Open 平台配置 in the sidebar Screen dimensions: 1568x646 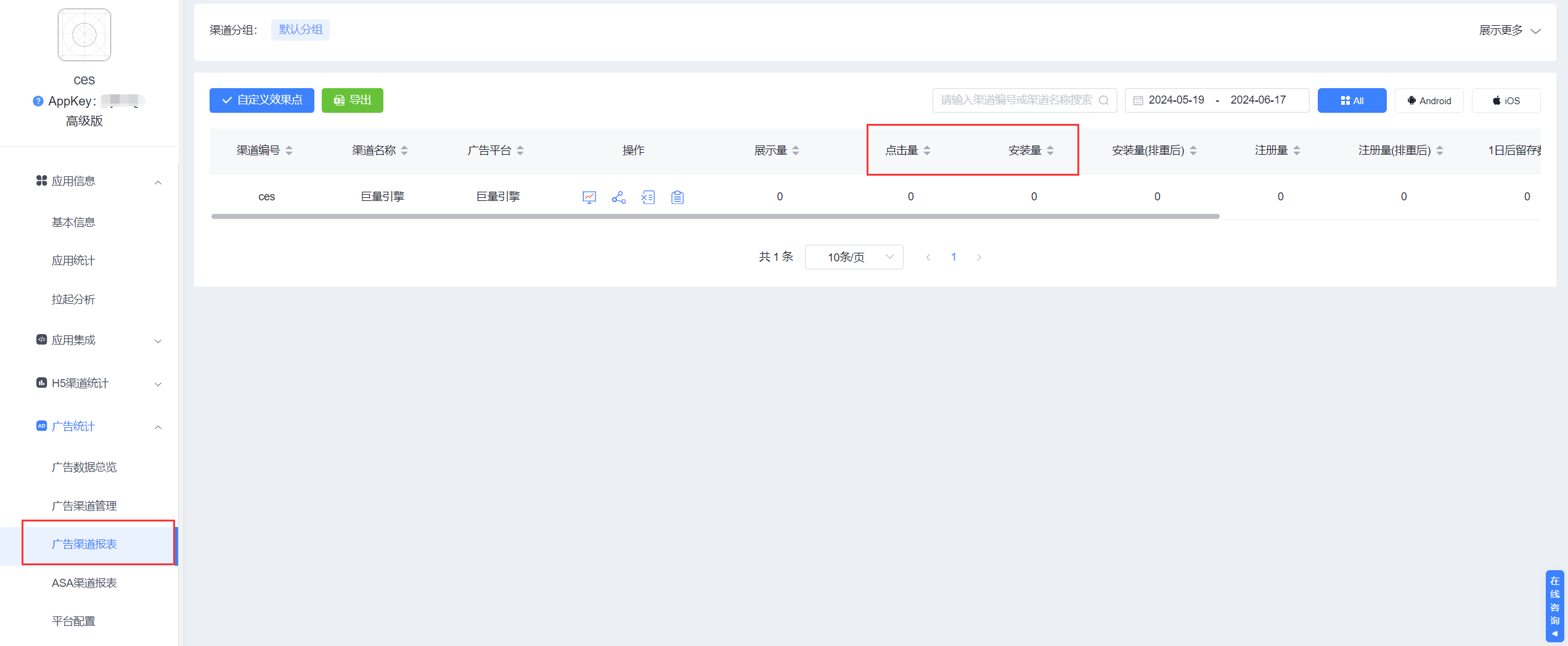(73, 621)
